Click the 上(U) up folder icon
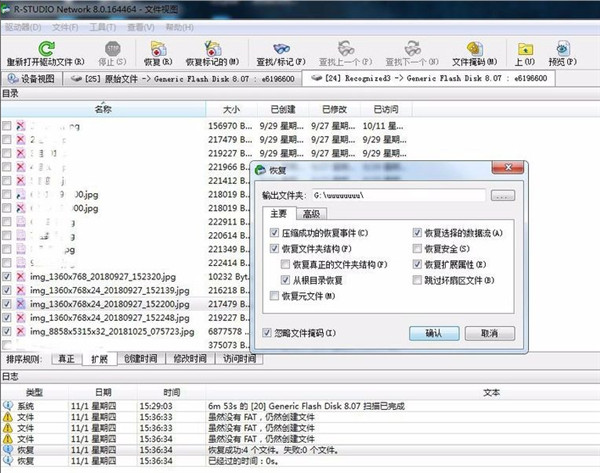This screenshot has height=473, width=600. click(525, 49)
